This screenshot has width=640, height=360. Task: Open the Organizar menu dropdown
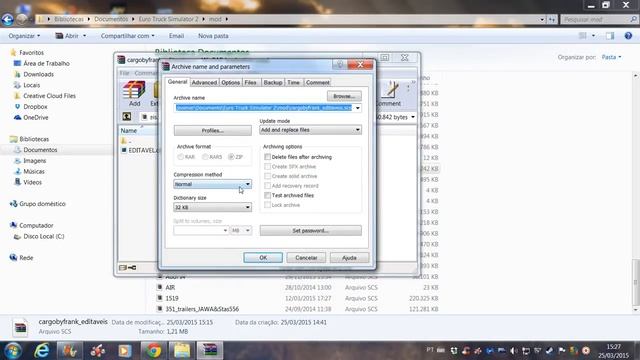point(24,36)
